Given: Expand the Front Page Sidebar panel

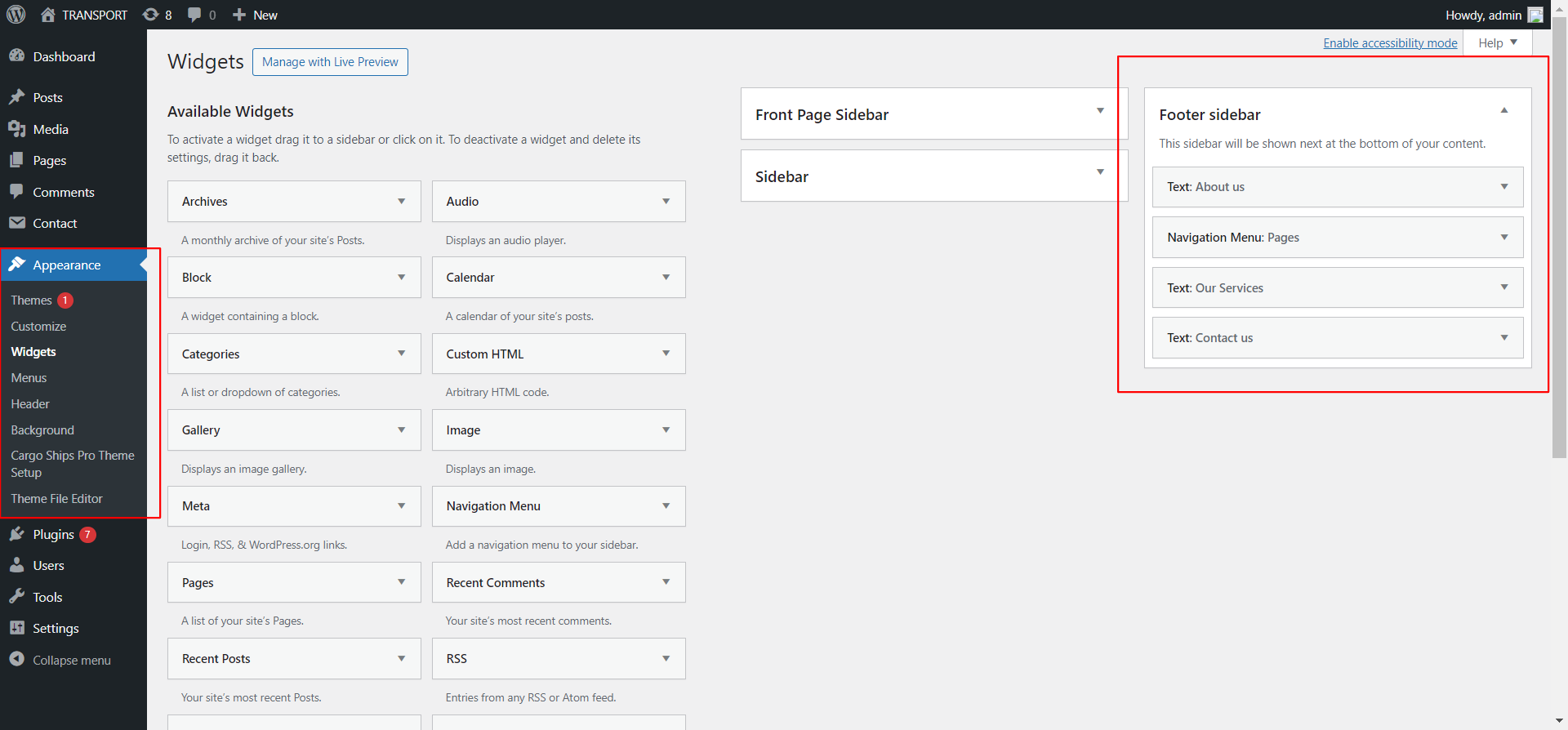Looking at the screenshot, I should 1100,110.
